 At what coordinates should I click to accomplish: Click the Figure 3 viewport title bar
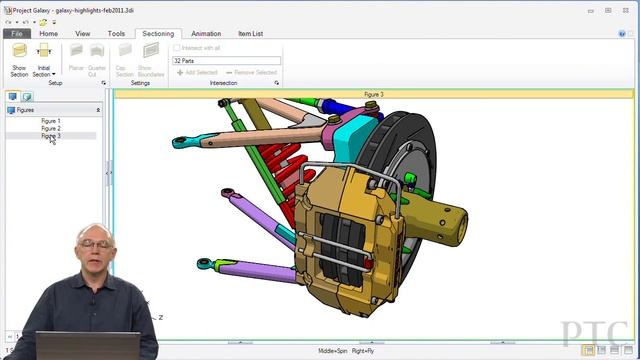tap(373, 94)
